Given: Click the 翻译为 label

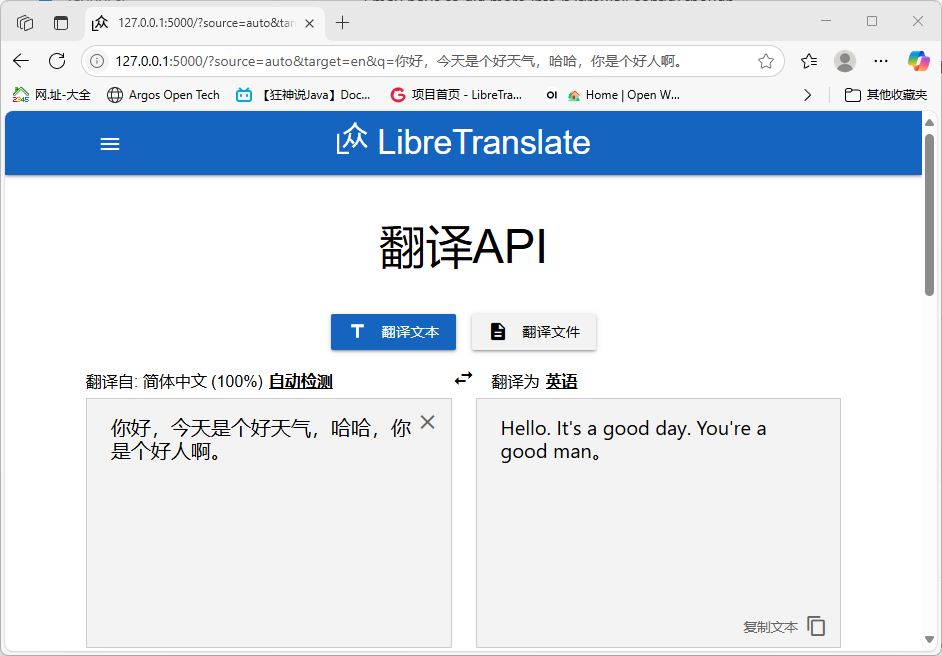Looking at the screenshot, I should [x=515, y=381].
